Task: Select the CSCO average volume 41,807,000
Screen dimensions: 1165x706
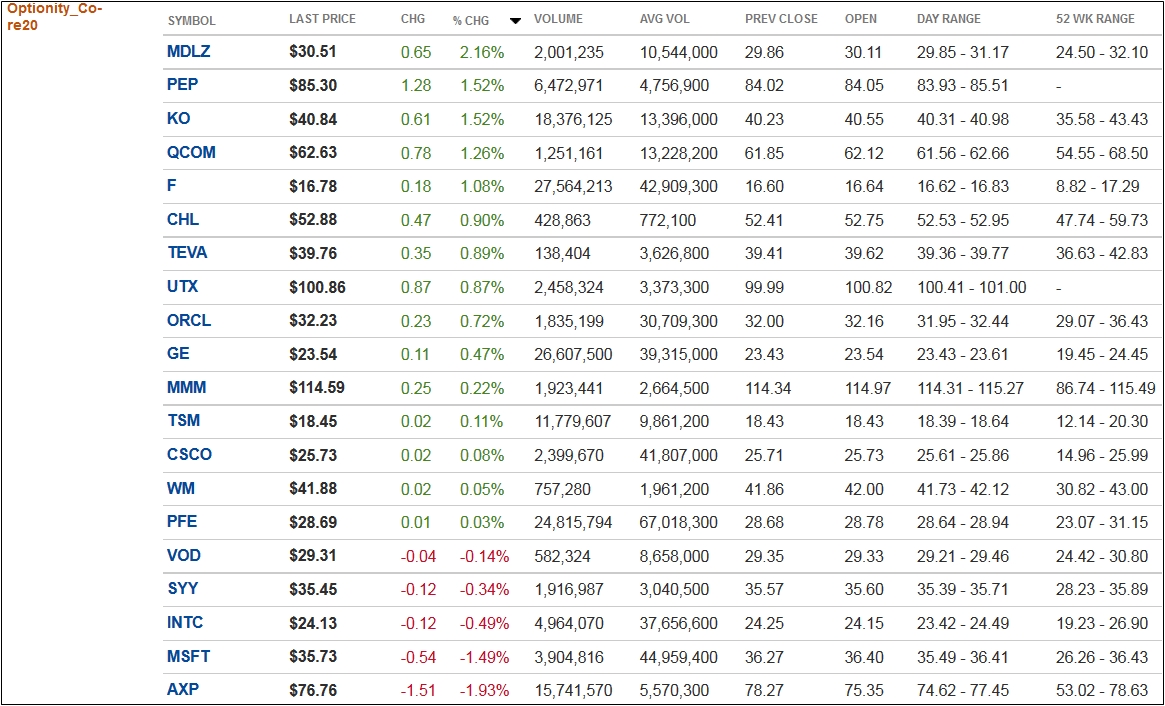Action: click(x=679, y=456)
